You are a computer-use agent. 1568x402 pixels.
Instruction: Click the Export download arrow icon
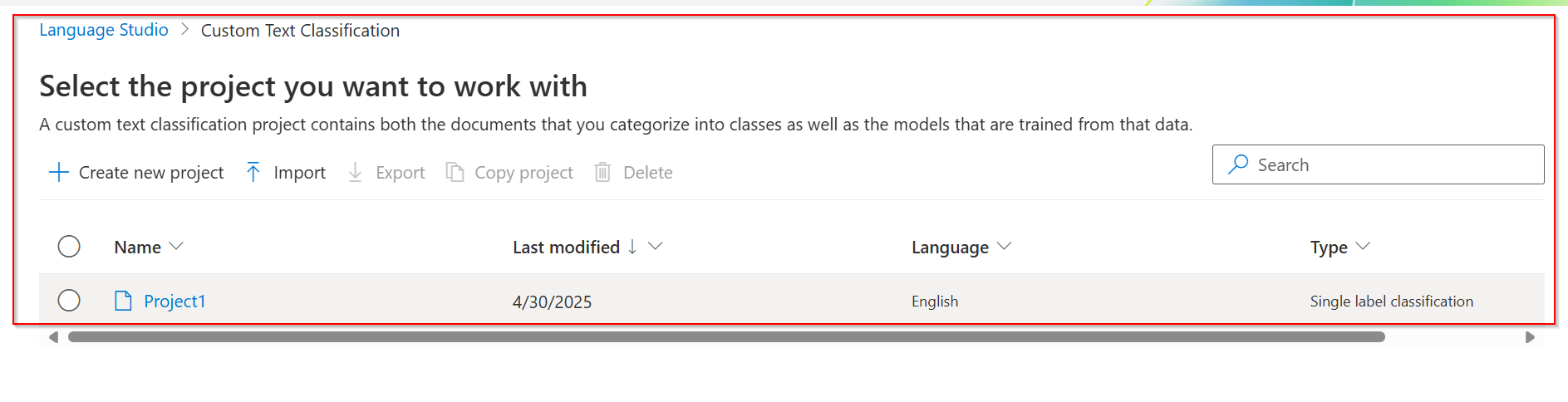355,173
